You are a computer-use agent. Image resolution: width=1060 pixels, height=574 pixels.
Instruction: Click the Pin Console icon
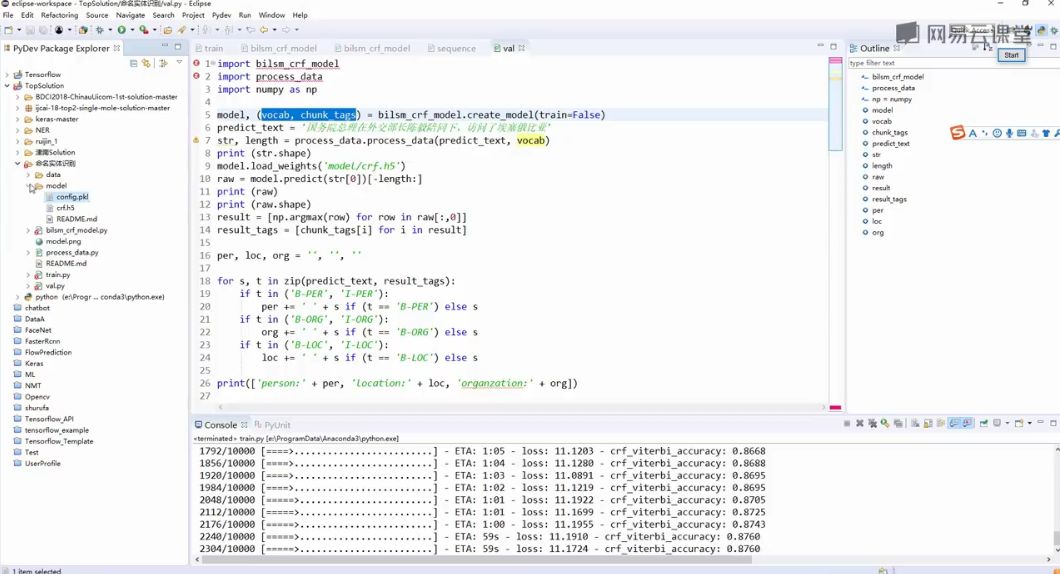[984, 423]
